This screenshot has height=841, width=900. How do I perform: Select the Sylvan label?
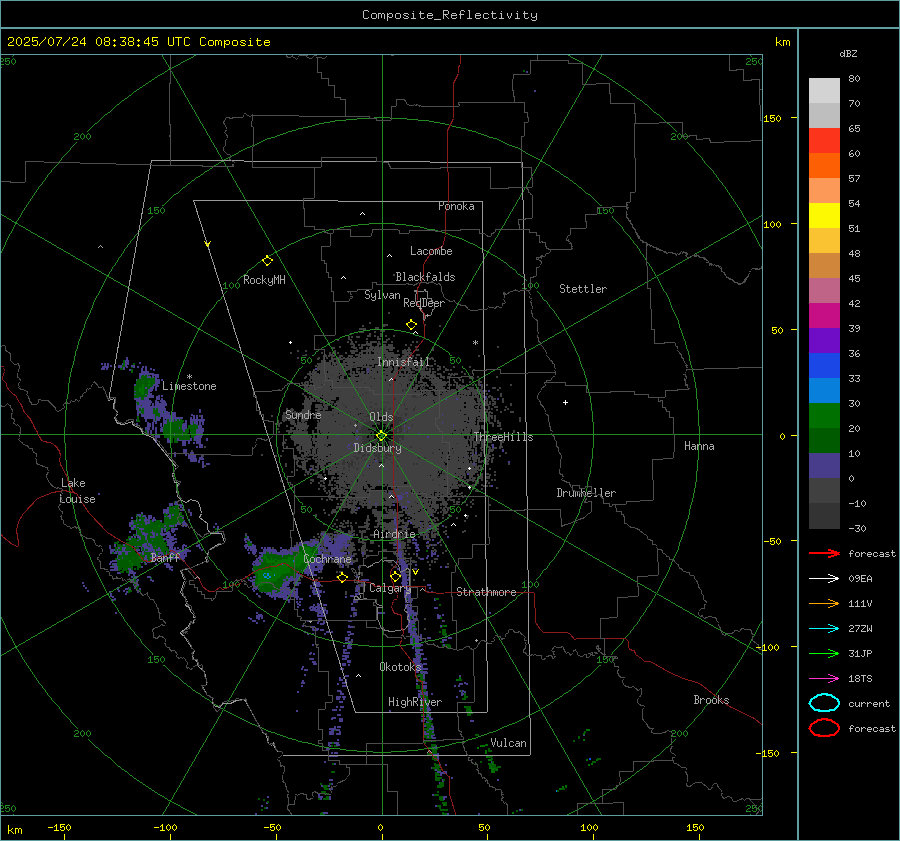tap(382, 296)
